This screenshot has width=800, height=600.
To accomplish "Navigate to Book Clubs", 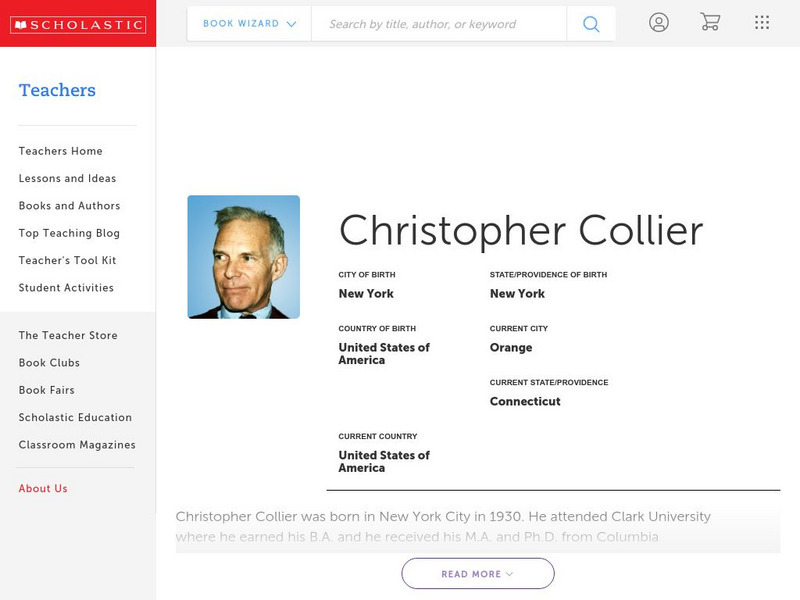I will [x=50, y=363].
